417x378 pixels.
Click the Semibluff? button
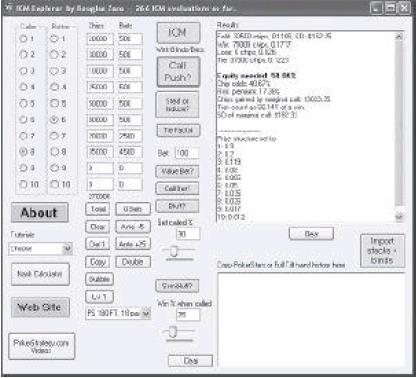(x=178, y=286)
